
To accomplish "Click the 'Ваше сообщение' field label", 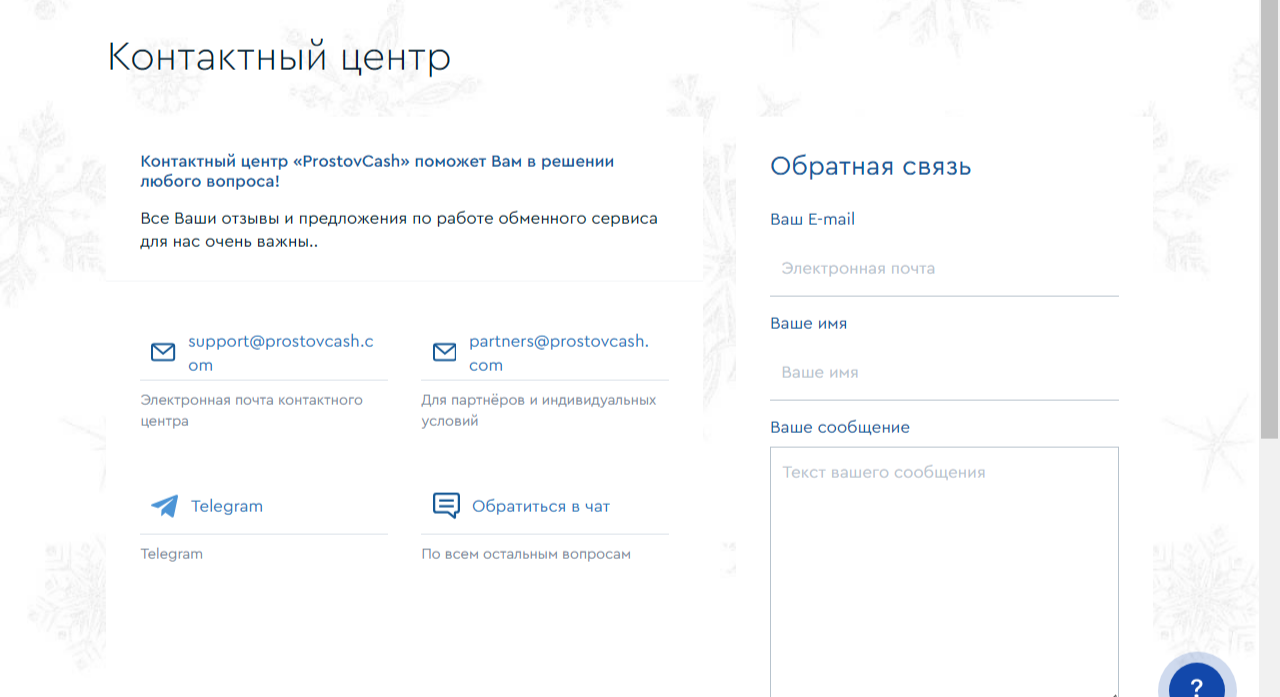I will pos(840,428).
